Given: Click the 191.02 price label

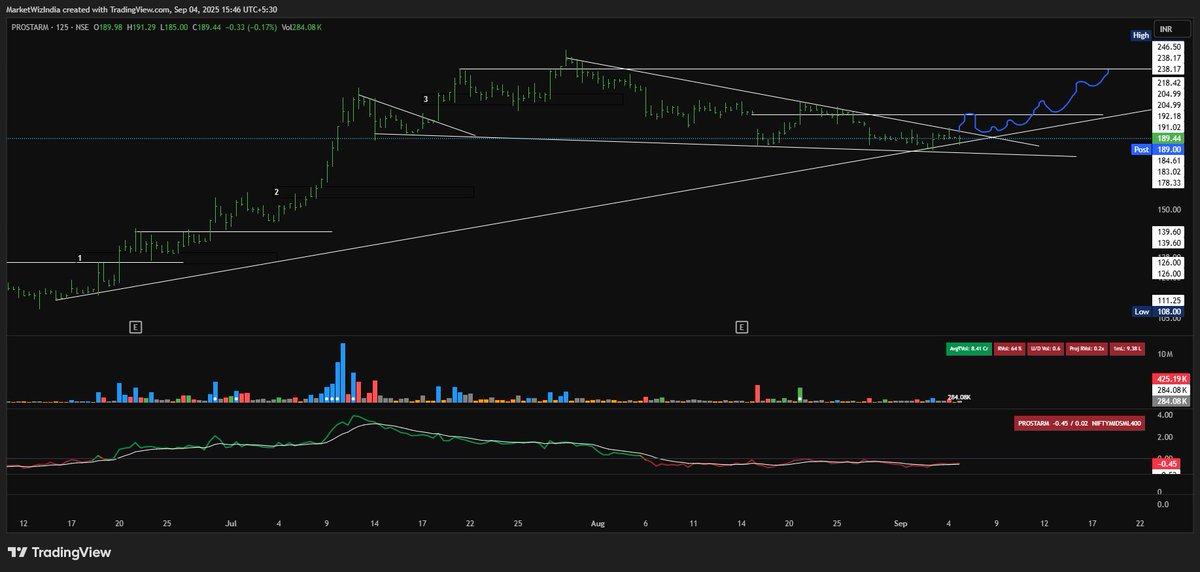Looking at the screenshot, I should coord(1169,128).
